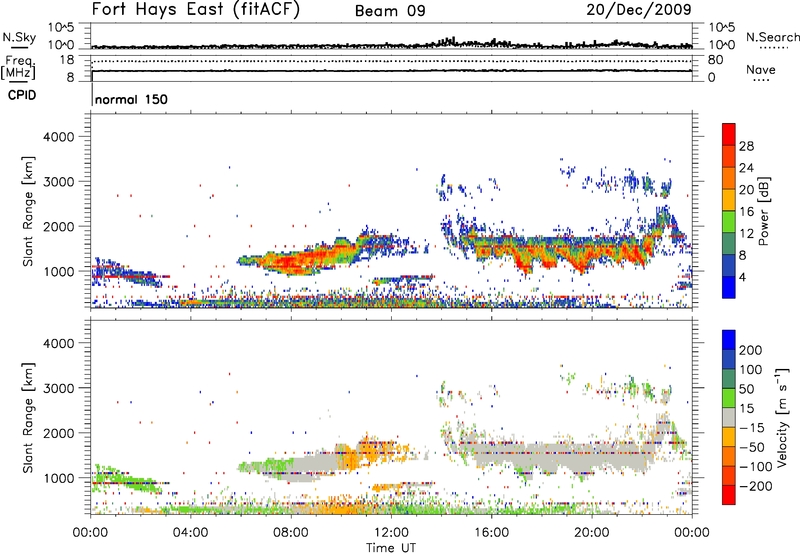Click the "Velocity [m s-1]" colorbar label
This screenshot has height=554, width=800.
tap(782, 418)
